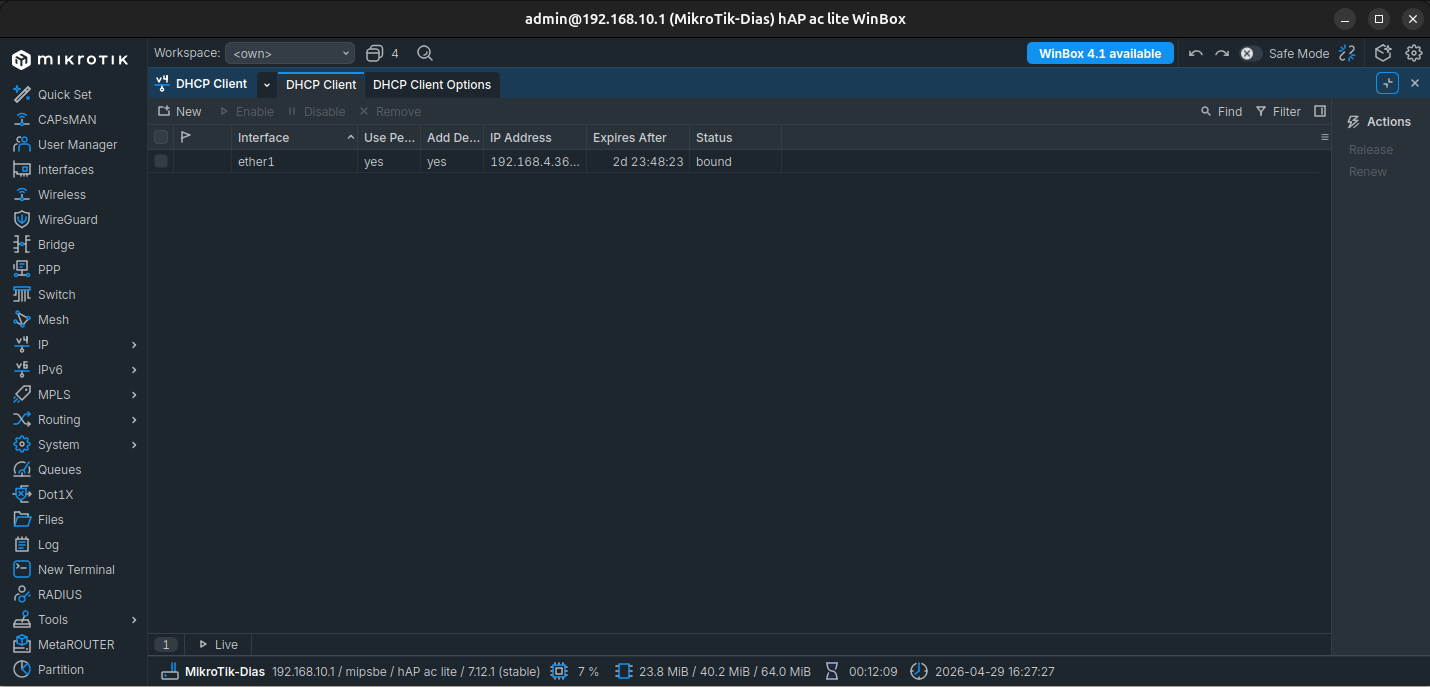Click the Live button at bottom

(x=218, y=644)
